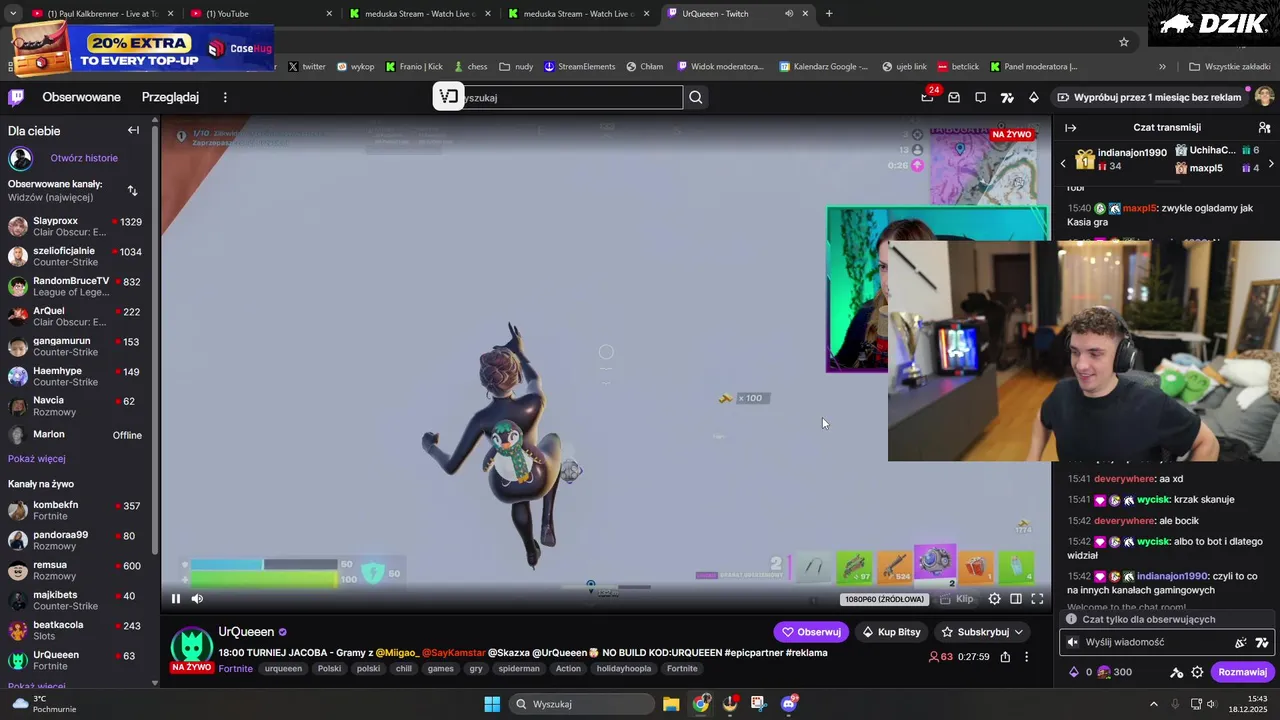Pause the stream playback
The width and height of the screenshot is (1280, 720).
(176, 599)
